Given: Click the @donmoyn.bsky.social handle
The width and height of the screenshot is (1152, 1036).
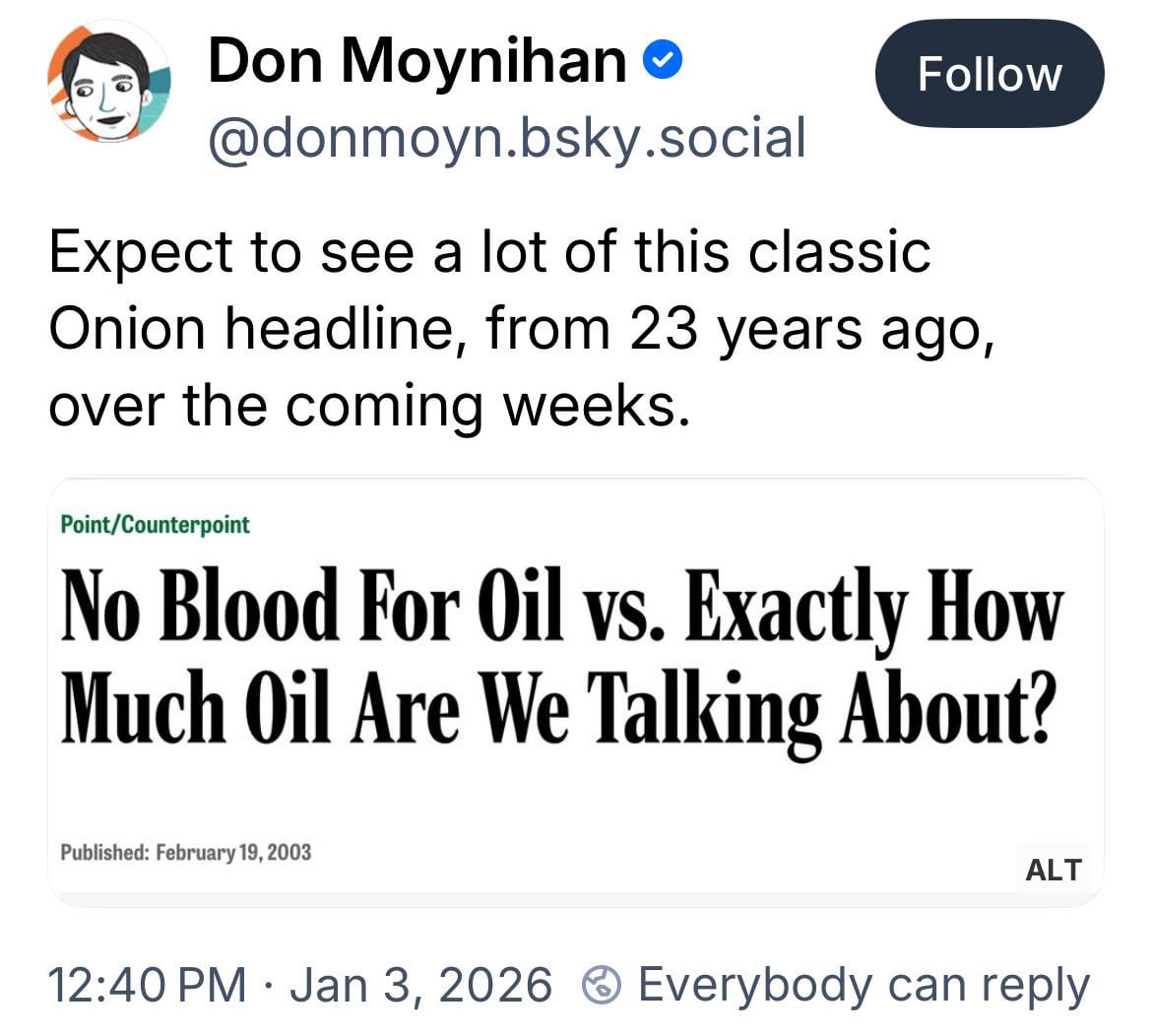Looking at the screenshot, I should [x=506, y=138].
